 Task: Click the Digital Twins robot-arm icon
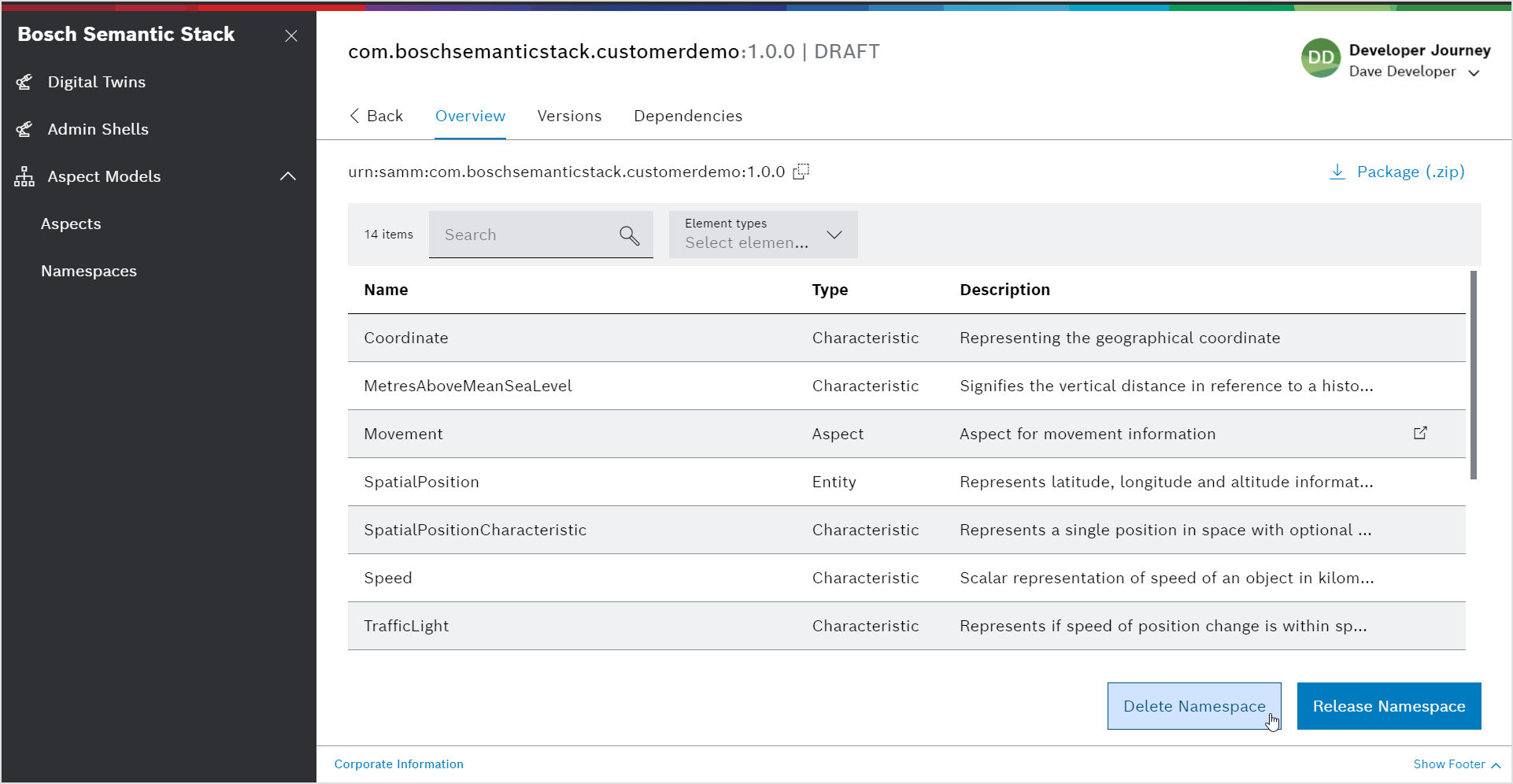24,82
